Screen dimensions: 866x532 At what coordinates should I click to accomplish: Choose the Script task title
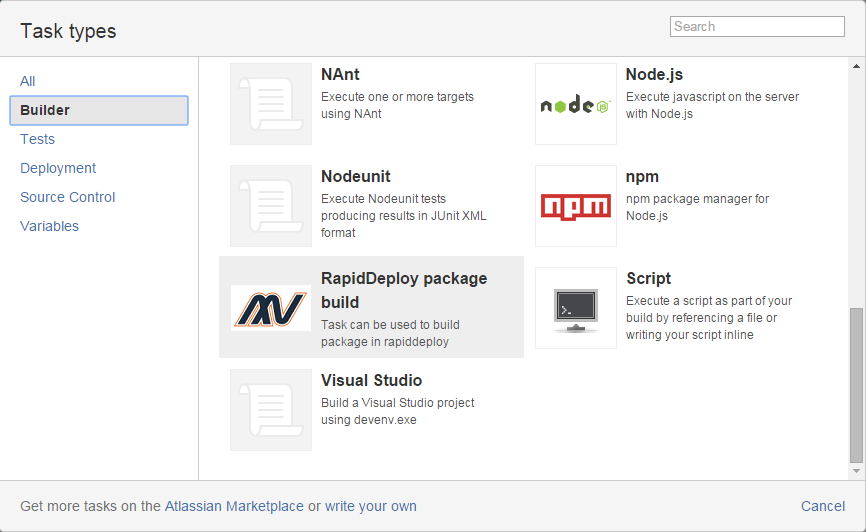coord(648,278)
